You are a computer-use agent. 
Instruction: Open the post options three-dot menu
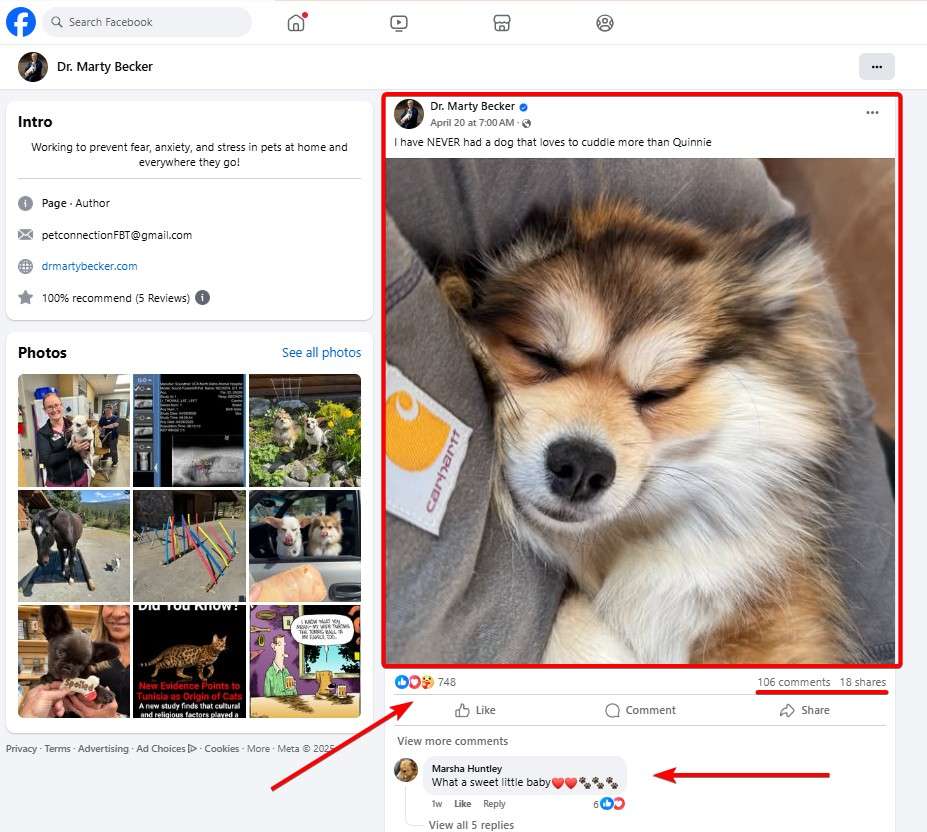click(x=873, y=114)
